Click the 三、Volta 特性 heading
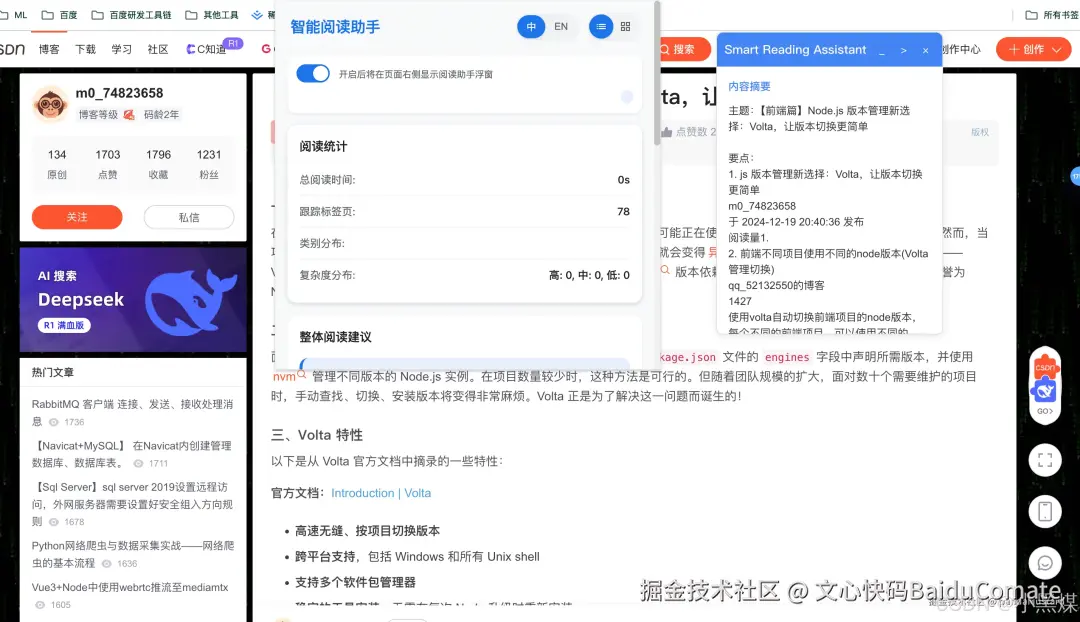The width and height of the screenshot is (1080, 622). point(317,435)
